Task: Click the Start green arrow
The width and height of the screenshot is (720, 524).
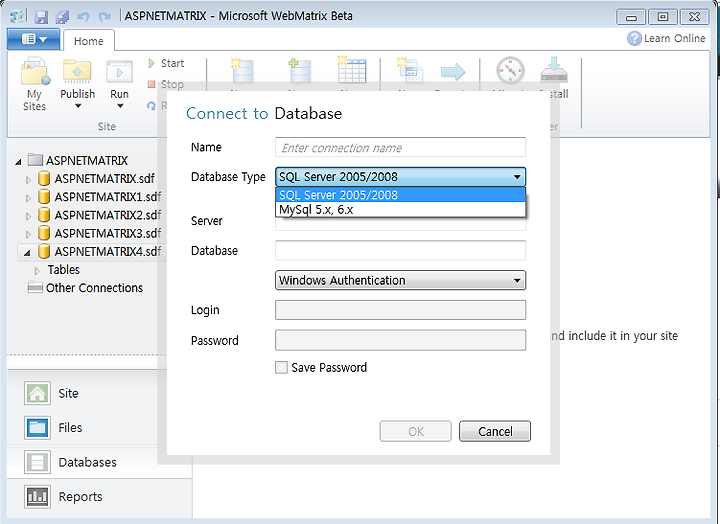Action: tap(151, 63)
